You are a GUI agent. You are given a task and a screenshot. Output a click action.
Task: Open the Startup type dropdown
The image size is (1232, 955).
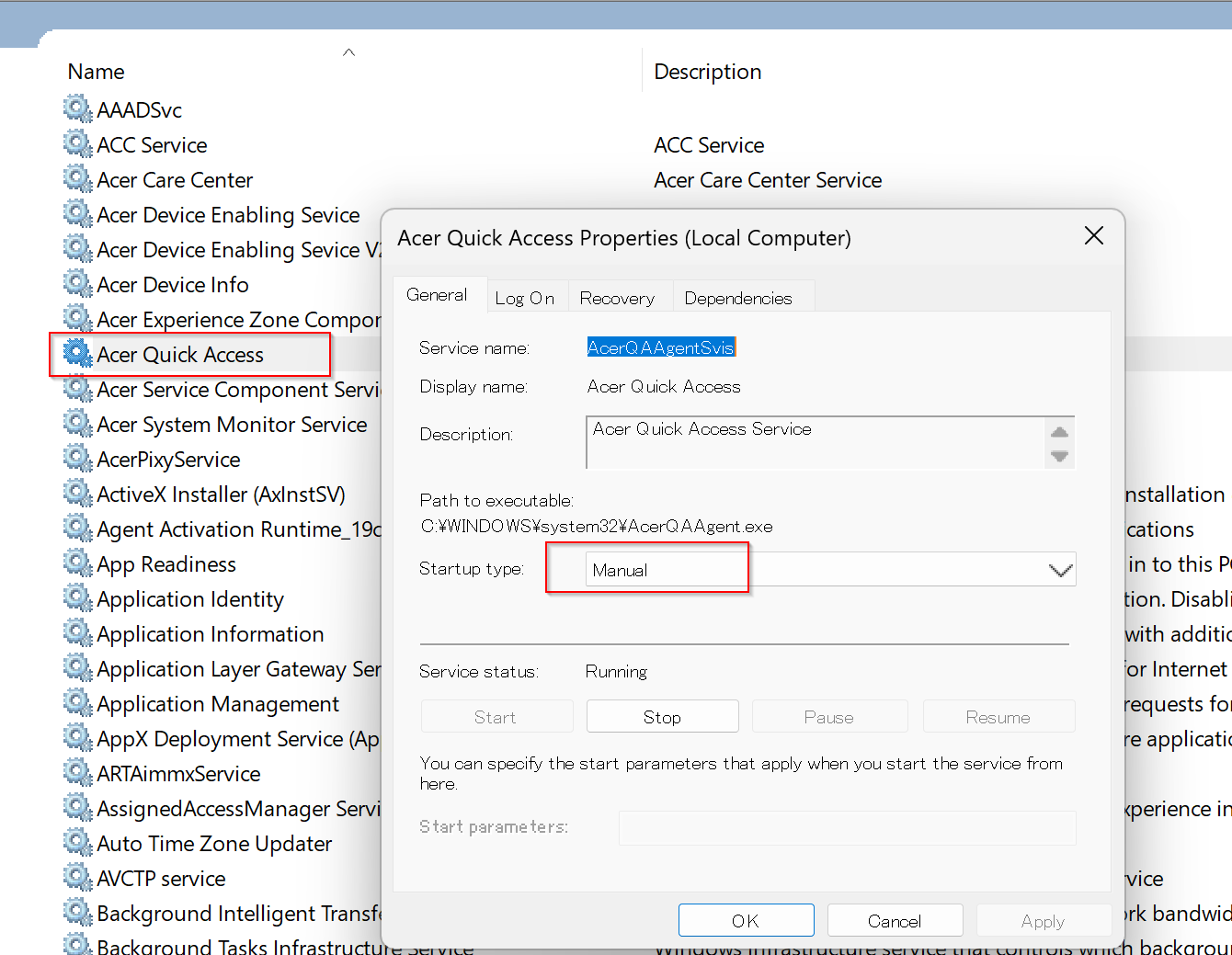pyautogui.click(x=830, y=570)
